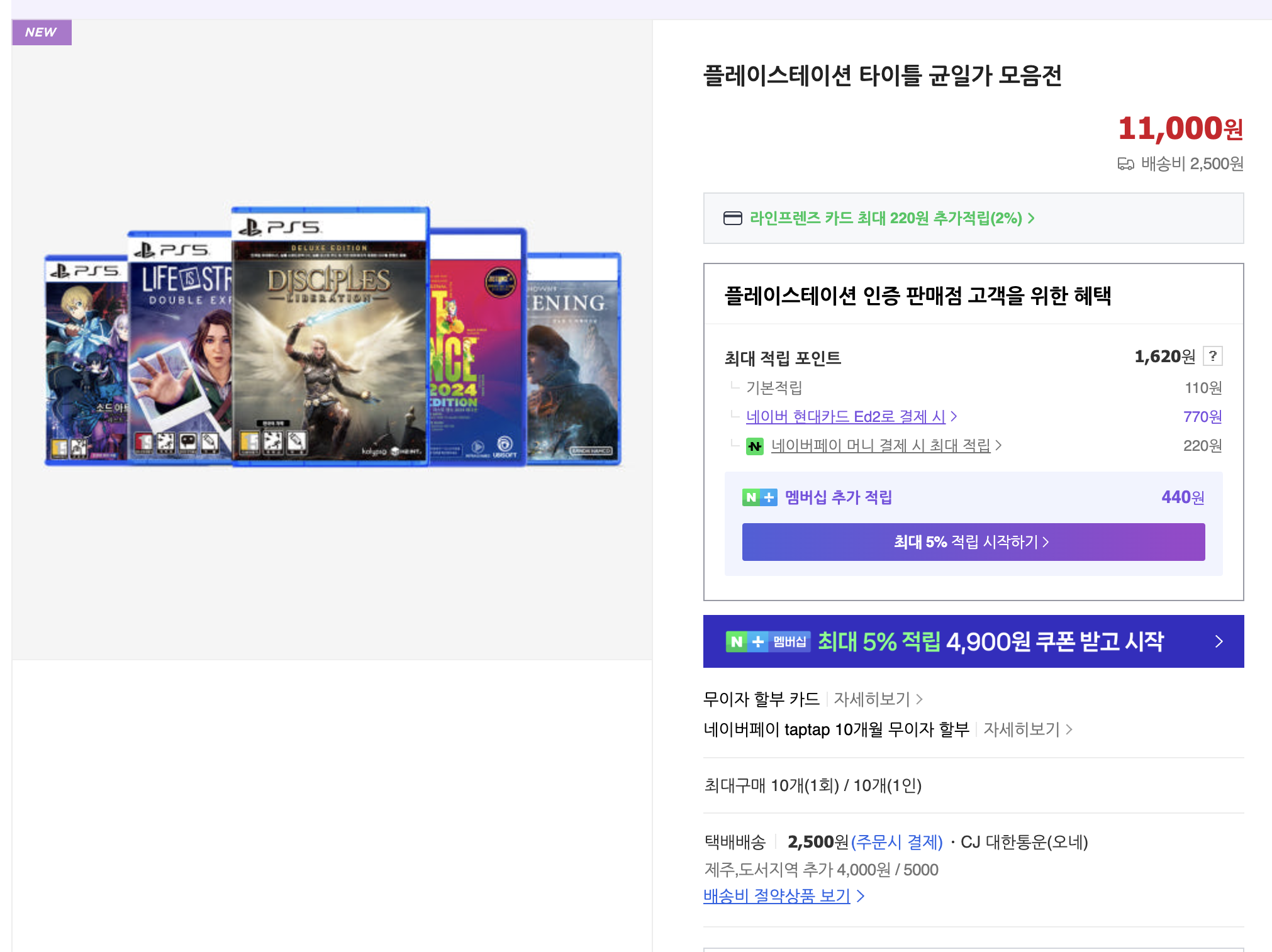Click the N+ 멤버십 logo in blue coupon banner

767,641
